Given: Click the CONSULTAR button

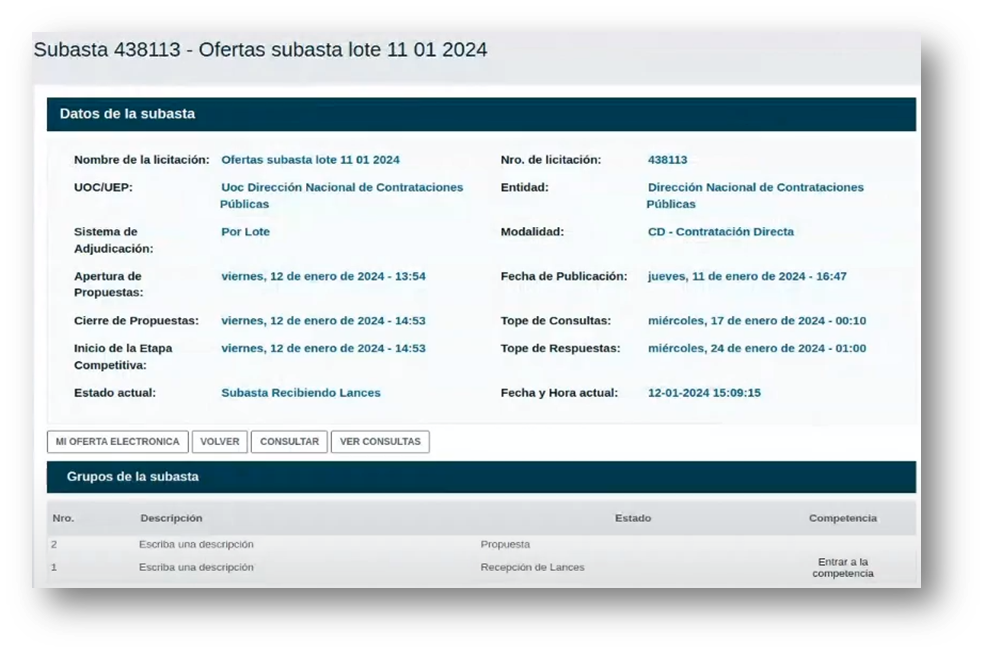Looking at the screenshot, I should (289, 442).
